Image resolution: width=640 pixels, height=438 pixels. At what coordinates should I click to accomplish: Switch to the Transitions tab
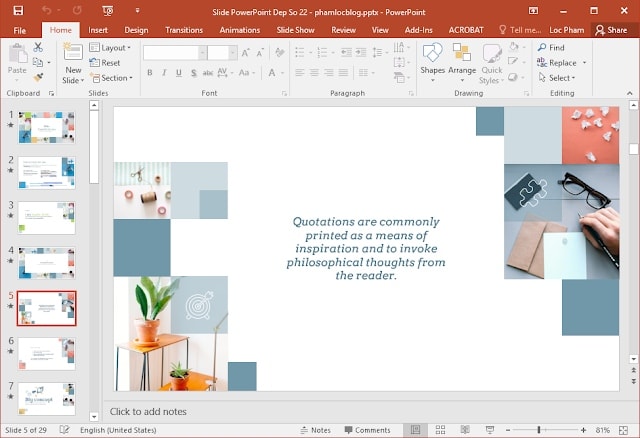(184, 30)
